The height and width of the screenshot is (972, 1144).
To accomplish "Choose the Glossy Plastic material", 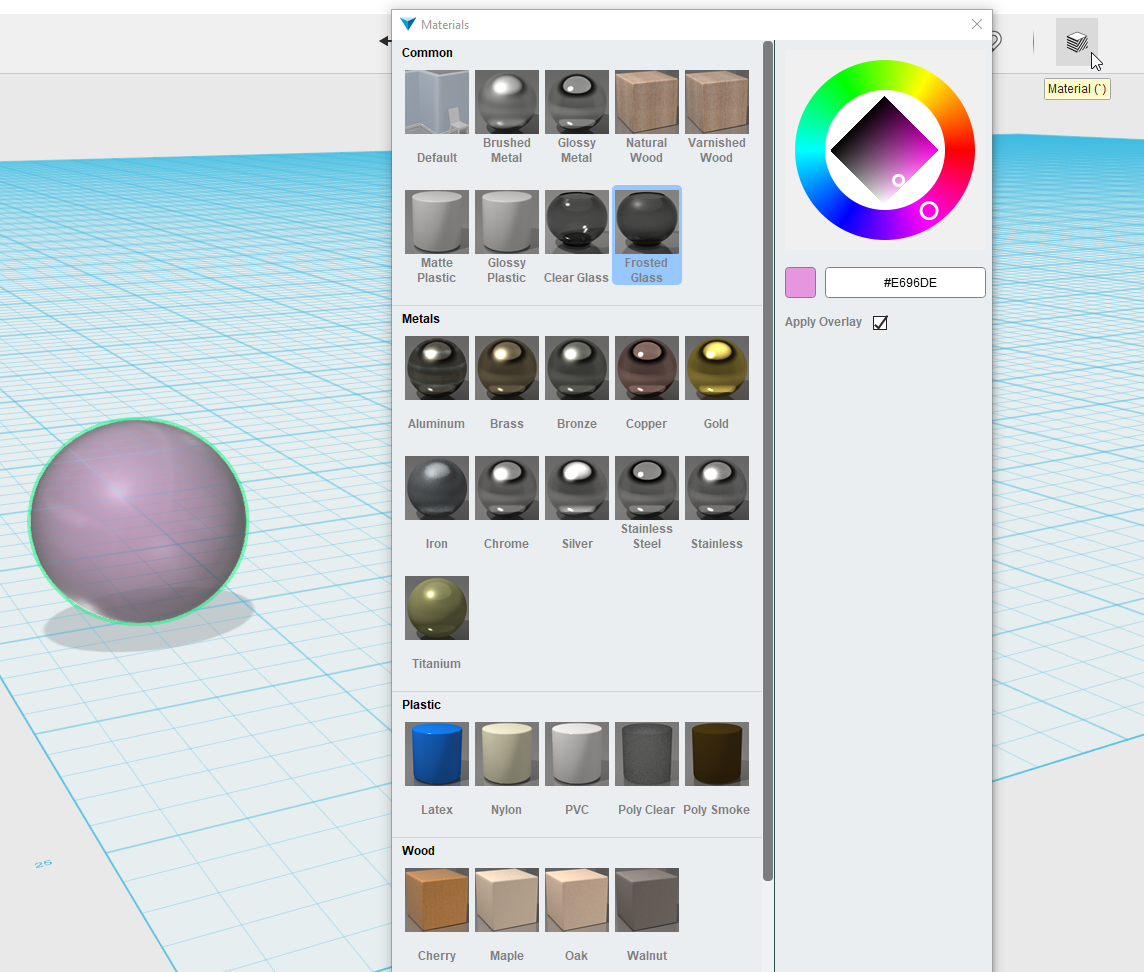I will pos(506,222).
